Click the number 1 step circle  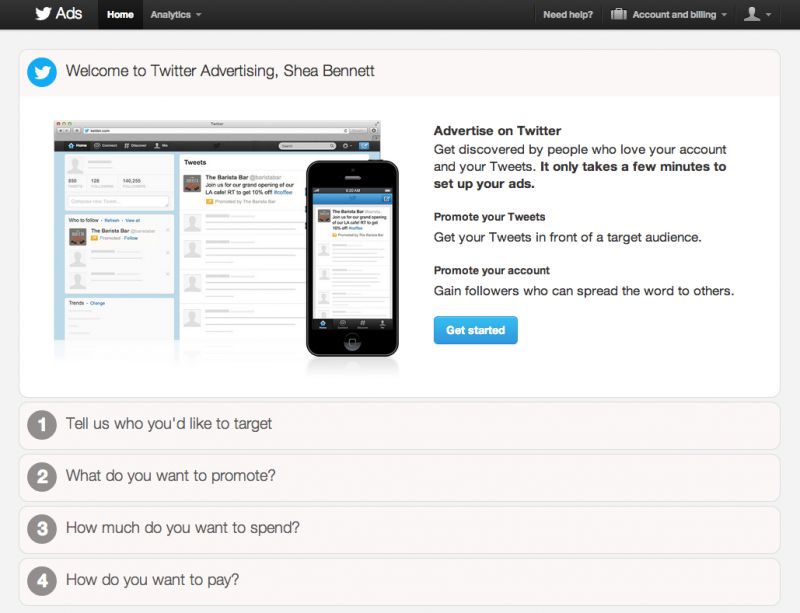pos(42,425)
